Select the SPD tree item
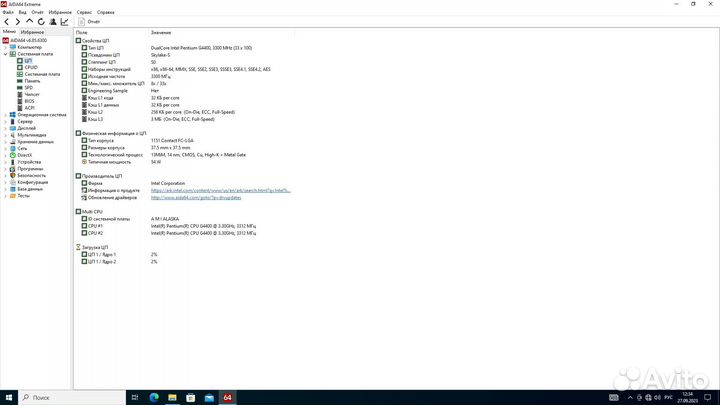720x405 pixels. pos(25,88)
